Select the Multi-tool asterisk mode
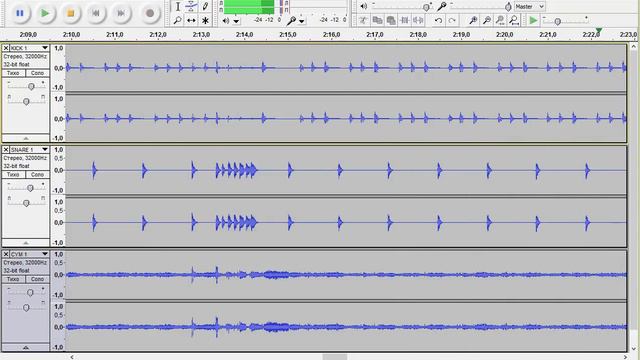Image resolution: width=640 pixels, height=360 pixels. (x=205, y=20)
